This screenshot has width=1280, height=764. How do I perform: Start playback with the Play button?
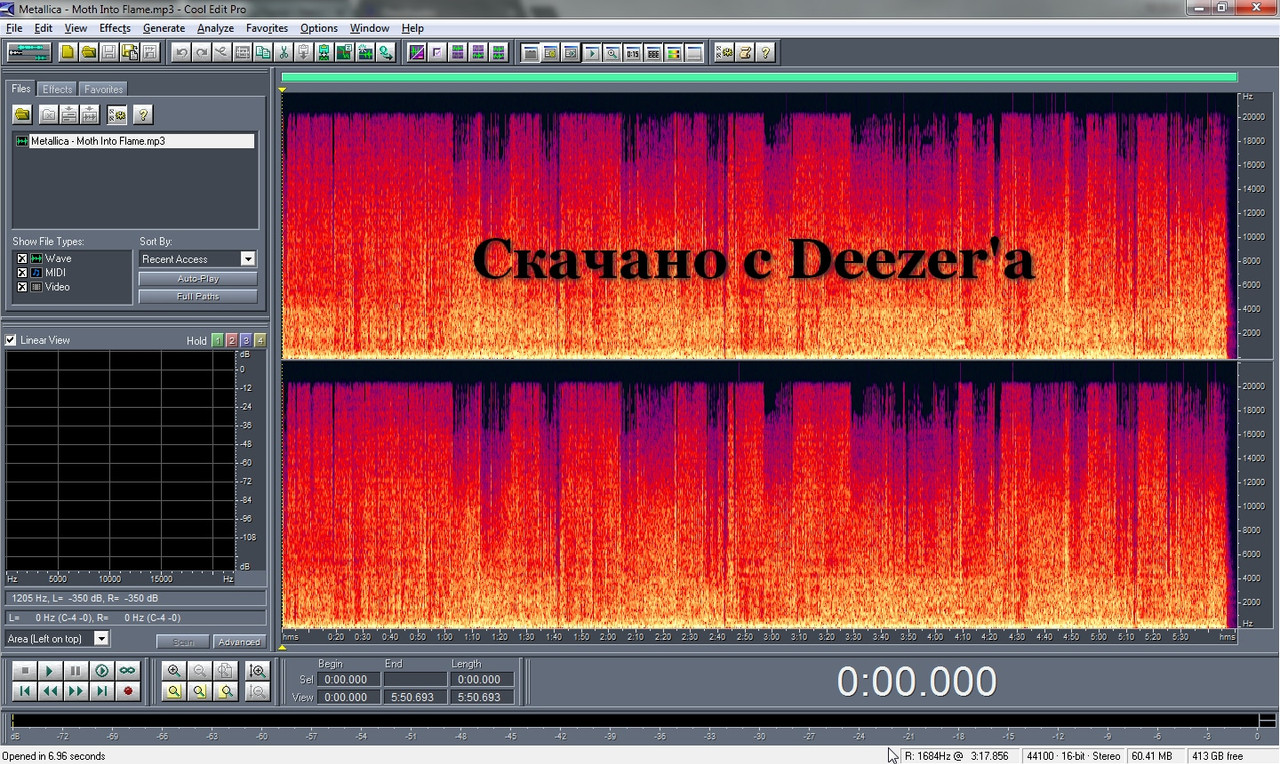[50, 671]
